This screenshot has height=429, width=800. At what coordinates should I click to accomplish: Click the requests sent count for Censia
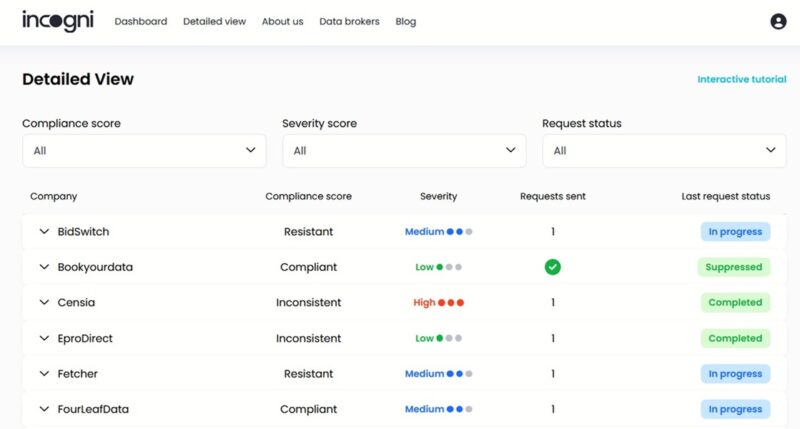pyautogui.click(x=553, y=302)
